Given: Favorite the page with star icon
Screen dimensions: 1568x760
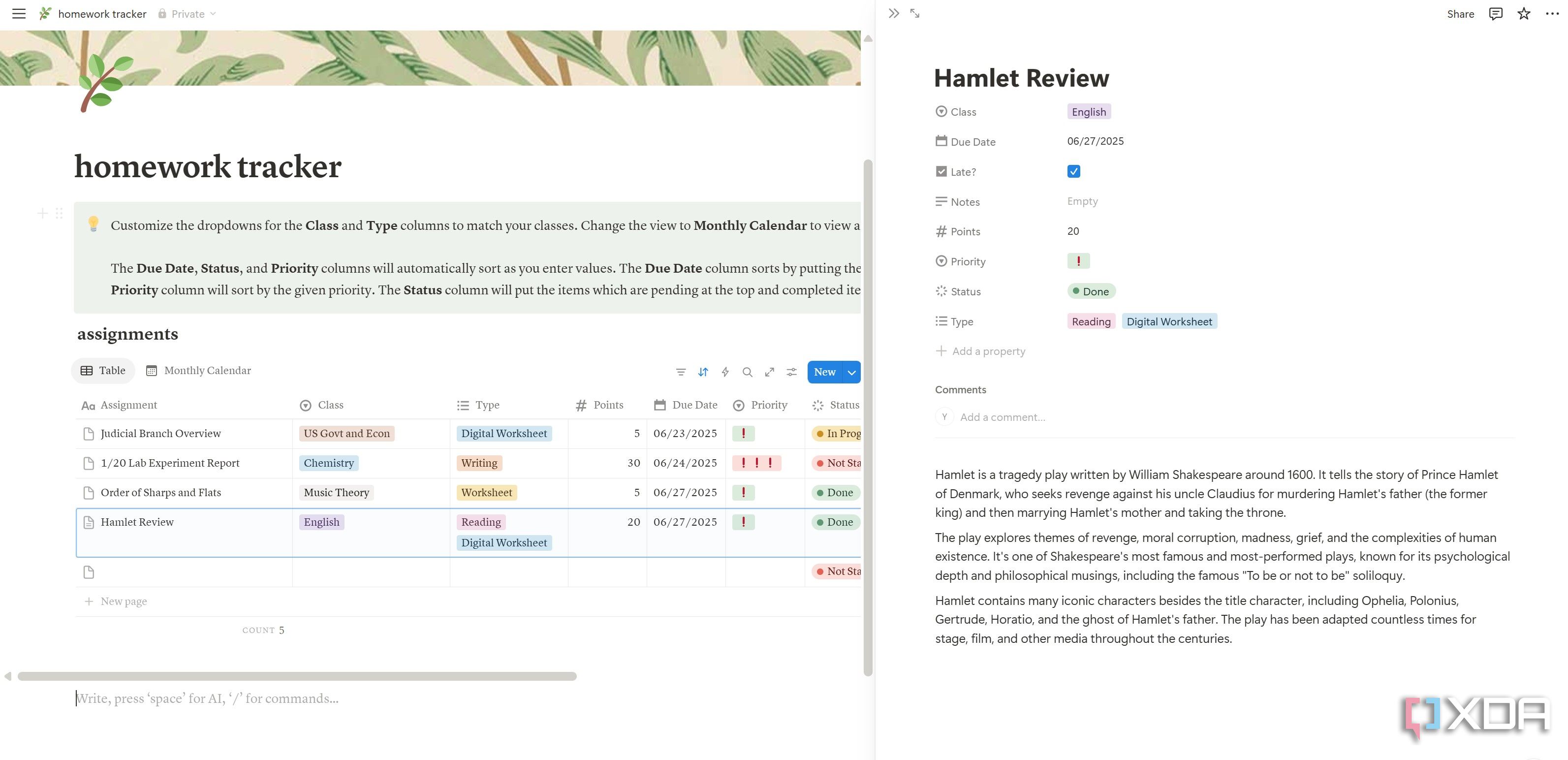Looking at the screenshot, I should (1524, 13).
